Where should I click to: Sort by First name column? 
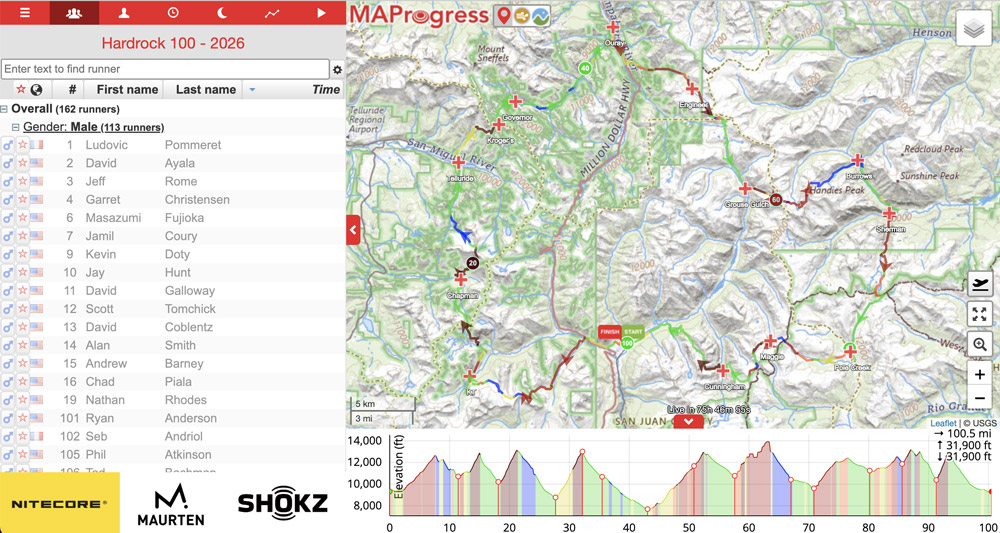point(127,89)
